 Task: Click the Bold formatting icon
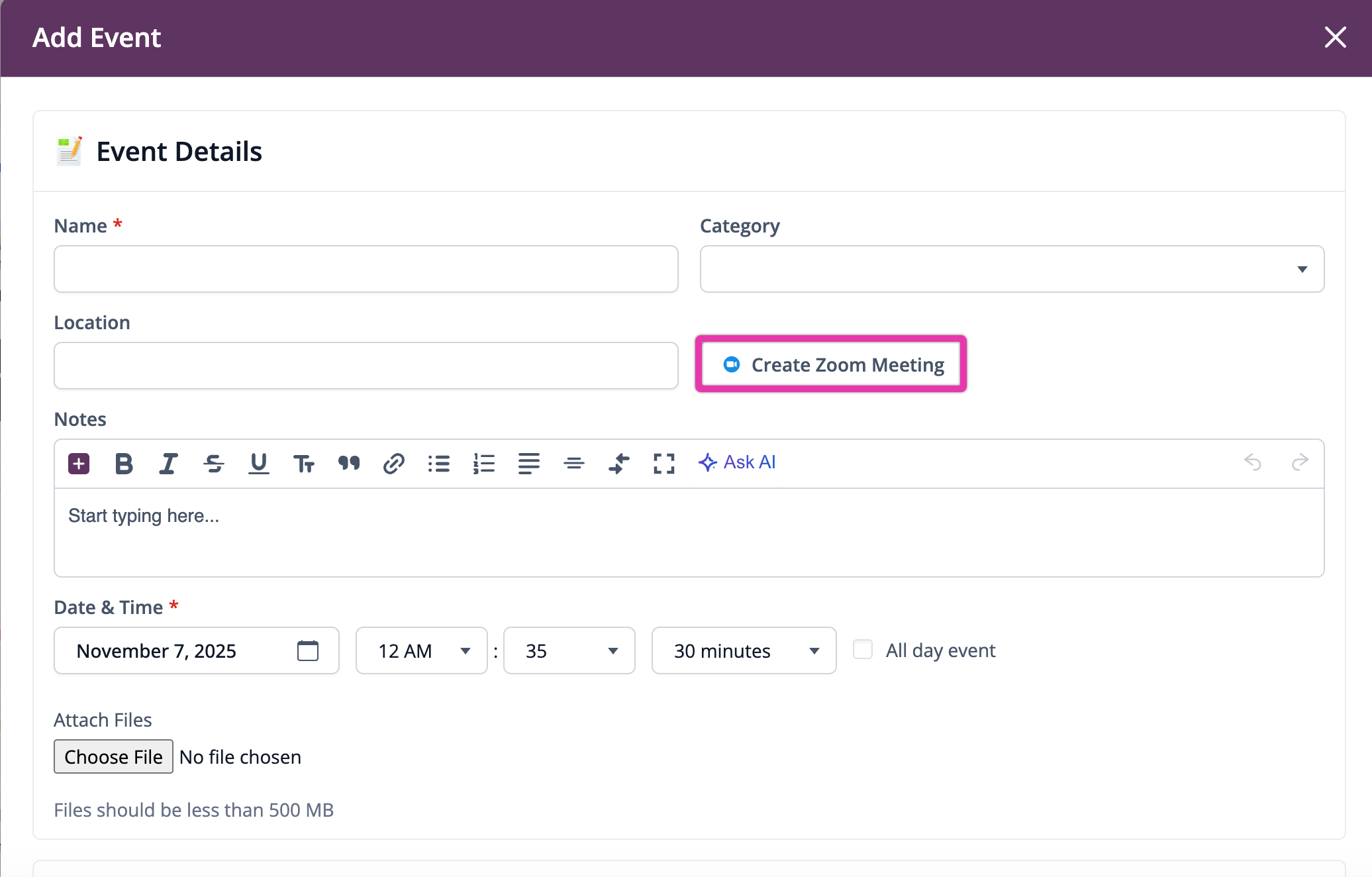124,463
